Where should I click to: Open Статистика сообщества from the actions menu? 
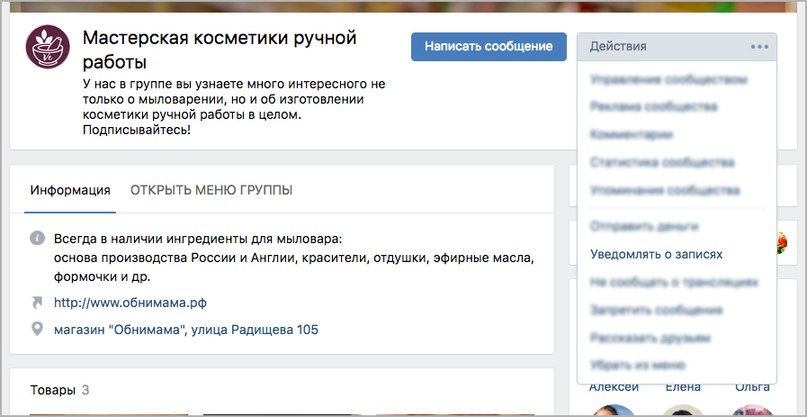pyautogui.click(x=662, y=163)
